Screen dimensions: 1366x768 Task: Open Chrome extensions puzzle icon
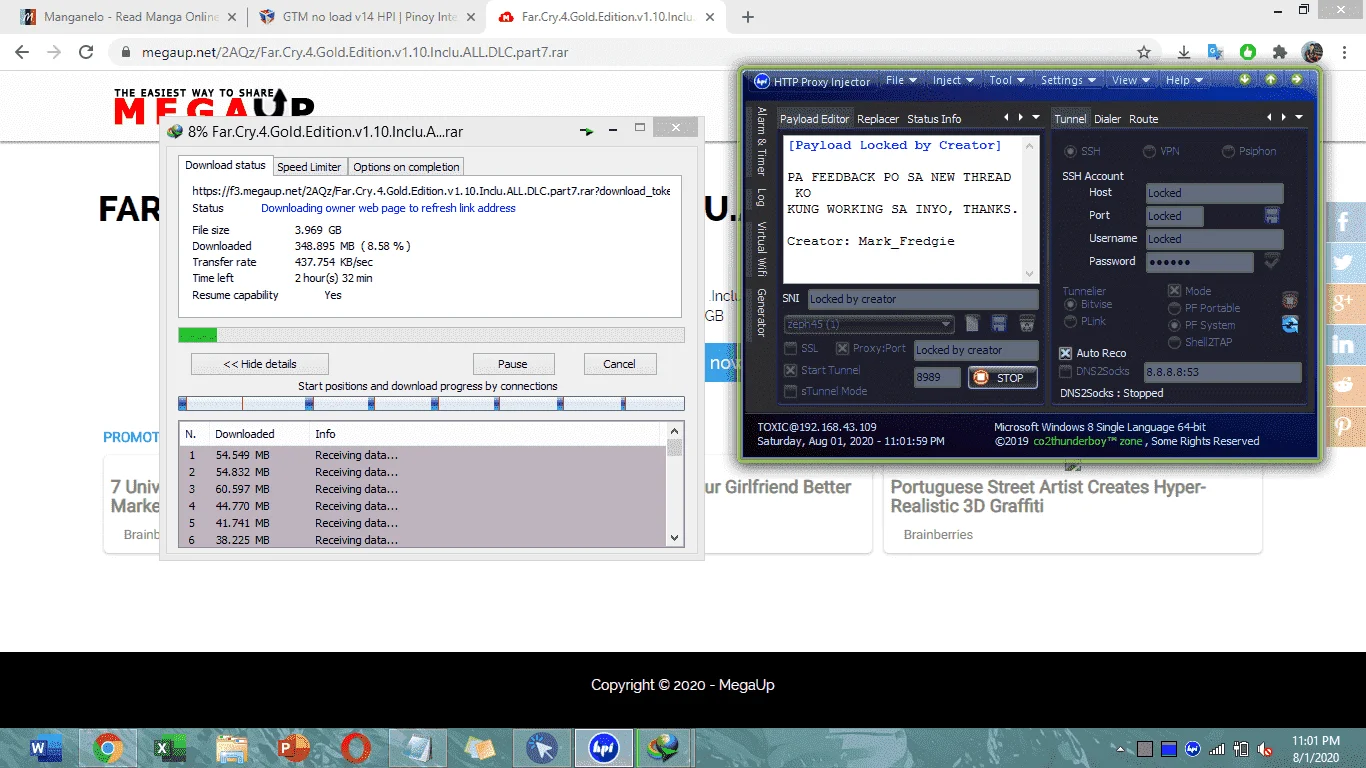tap(1280, 52)
